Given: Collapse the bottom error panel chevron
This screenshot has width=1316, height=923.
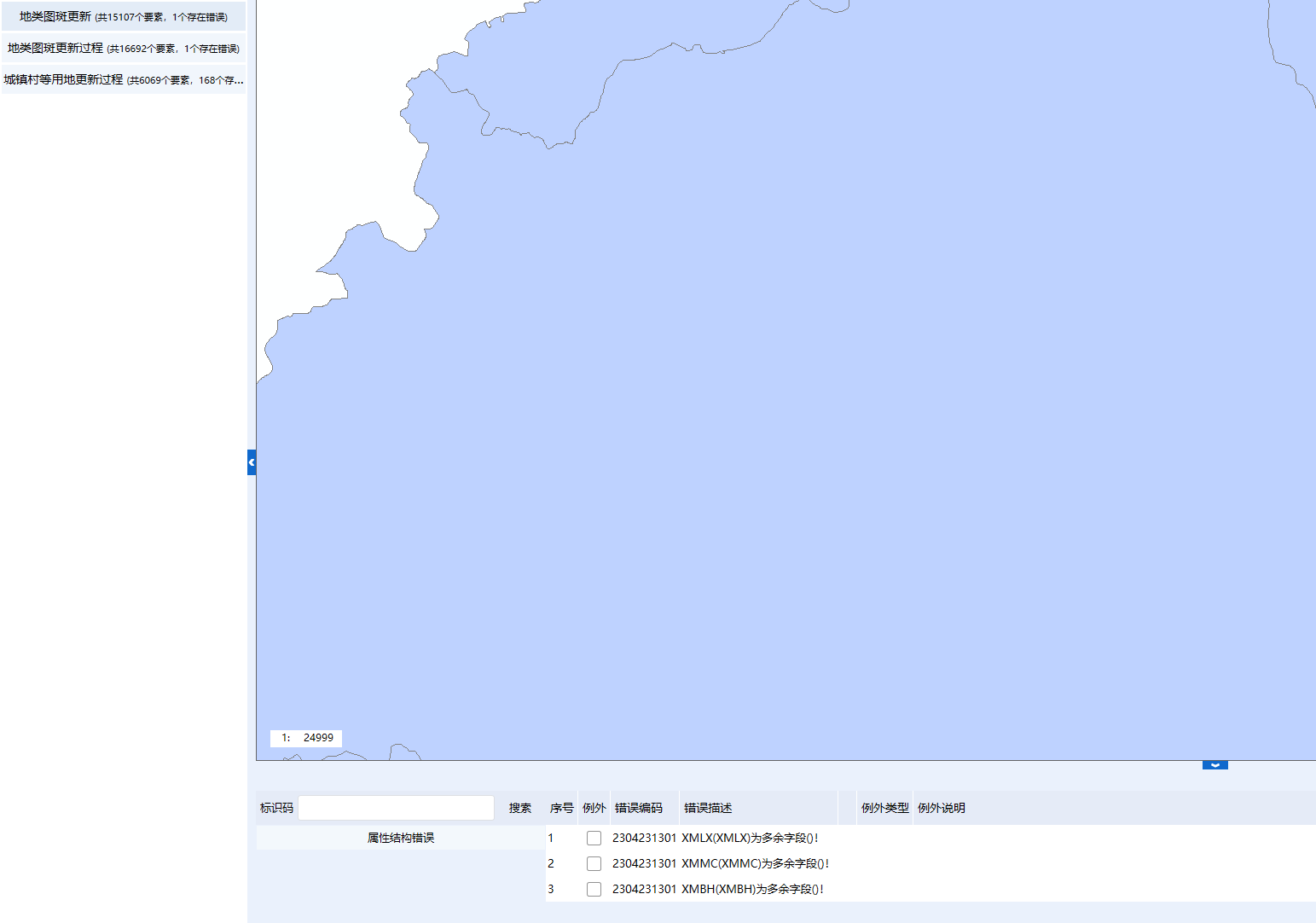Looking at the screenshot, I should (1215, 765).
